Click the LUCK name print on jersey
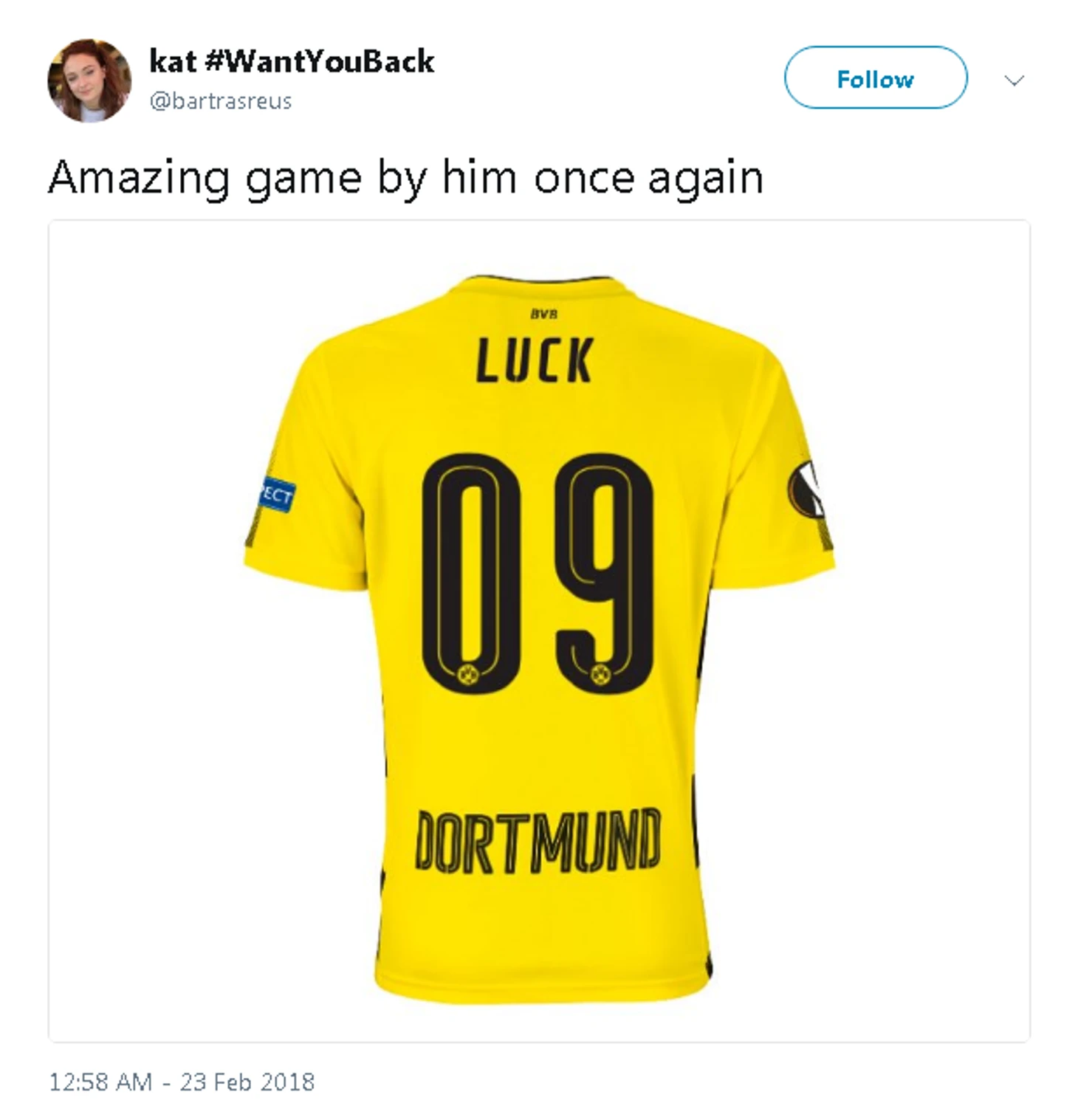Image resolution: width=1078 pixels, height=1120 pixels. 535,360
